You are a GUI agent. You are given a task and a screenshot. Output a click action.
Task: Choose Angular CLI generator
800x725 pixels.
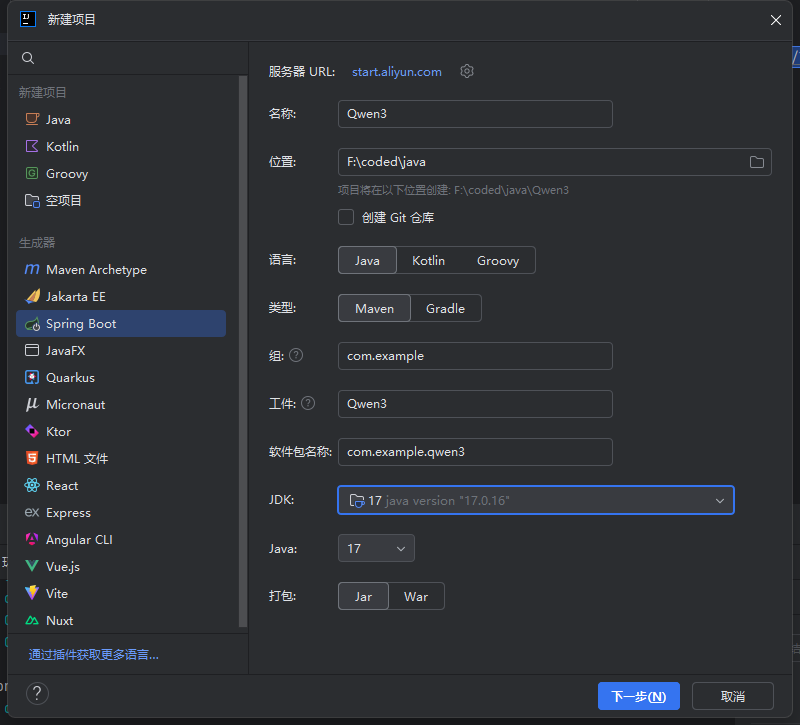pos(121,540)
